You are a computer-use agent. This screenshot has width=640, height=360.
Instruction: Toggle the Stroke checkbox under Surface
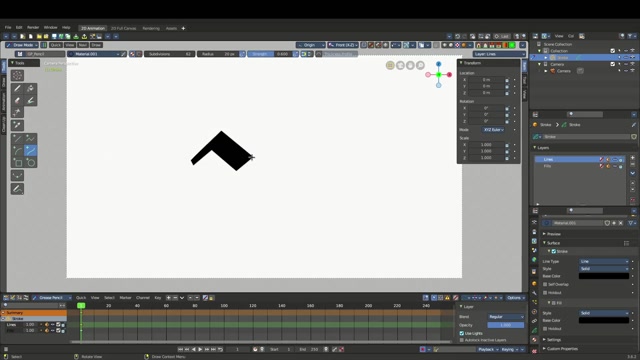[x=554, y=251]
